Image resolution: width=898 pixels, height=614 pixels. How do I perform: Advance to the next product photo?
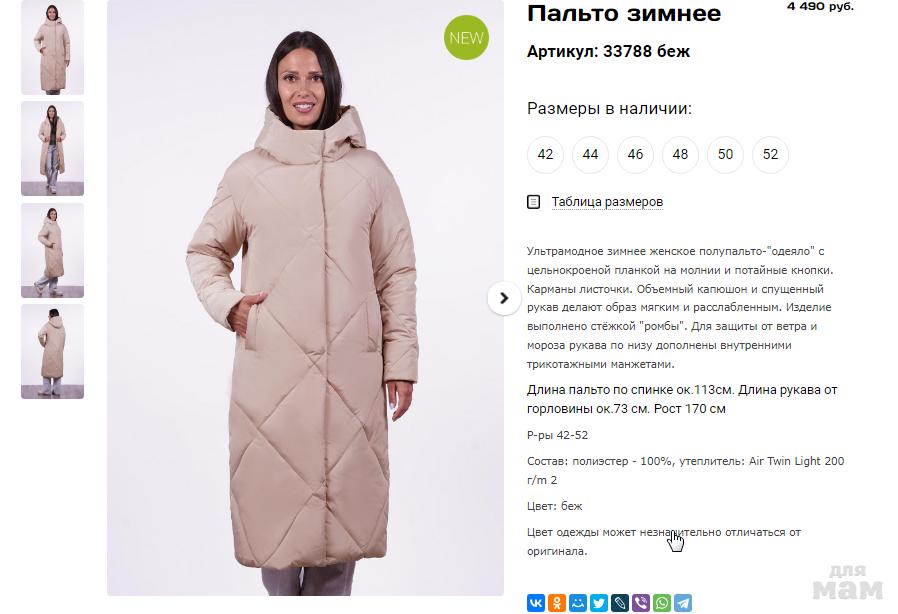click(503, 298)
